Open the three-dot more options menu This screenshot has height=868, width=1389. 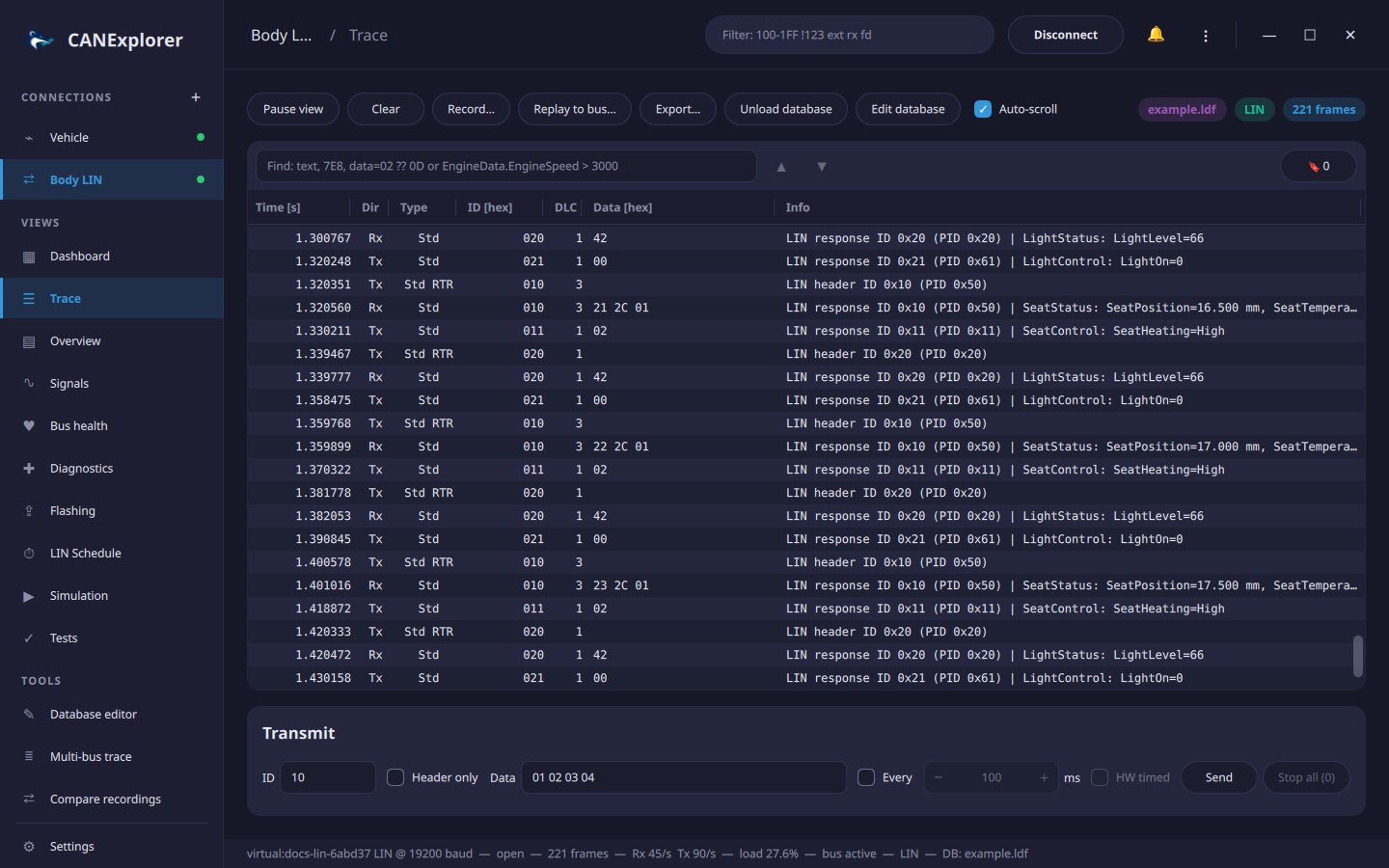coord(1206,35)
